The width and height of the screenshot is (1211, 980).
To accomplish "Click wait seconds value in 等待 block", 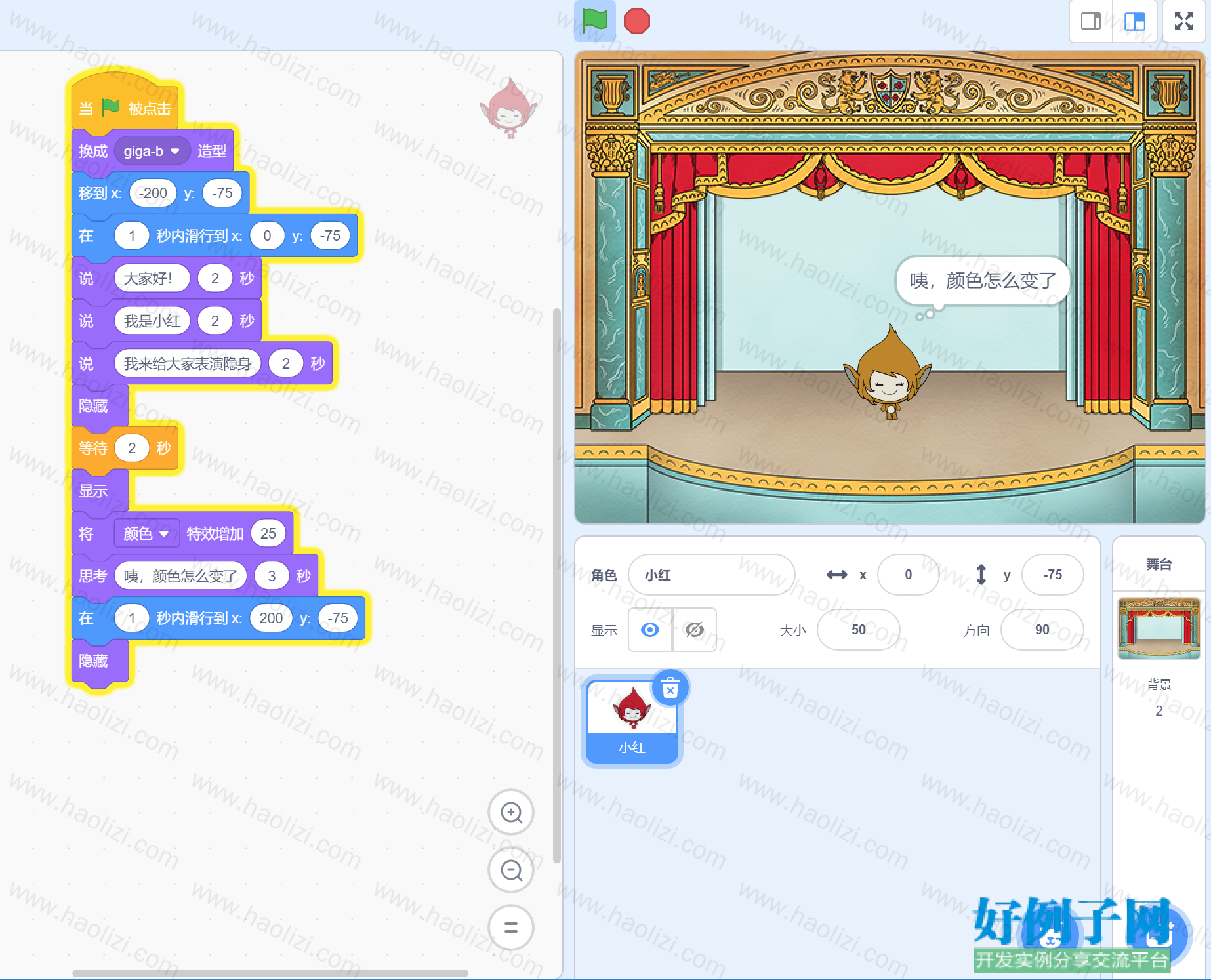I will click(x=132, y=449).
